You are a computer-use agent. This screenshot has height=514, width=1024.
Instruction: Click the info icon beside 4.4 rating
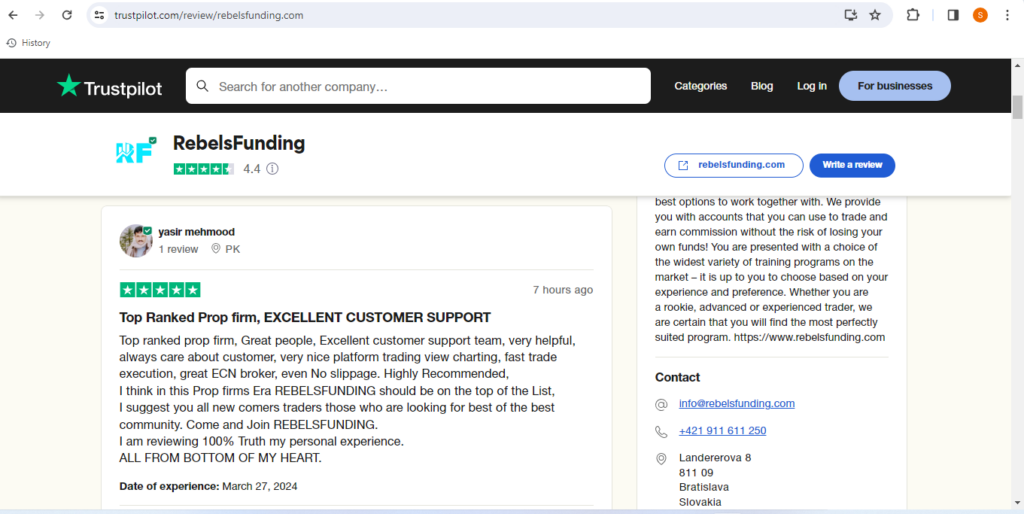(x=272, y=169)
